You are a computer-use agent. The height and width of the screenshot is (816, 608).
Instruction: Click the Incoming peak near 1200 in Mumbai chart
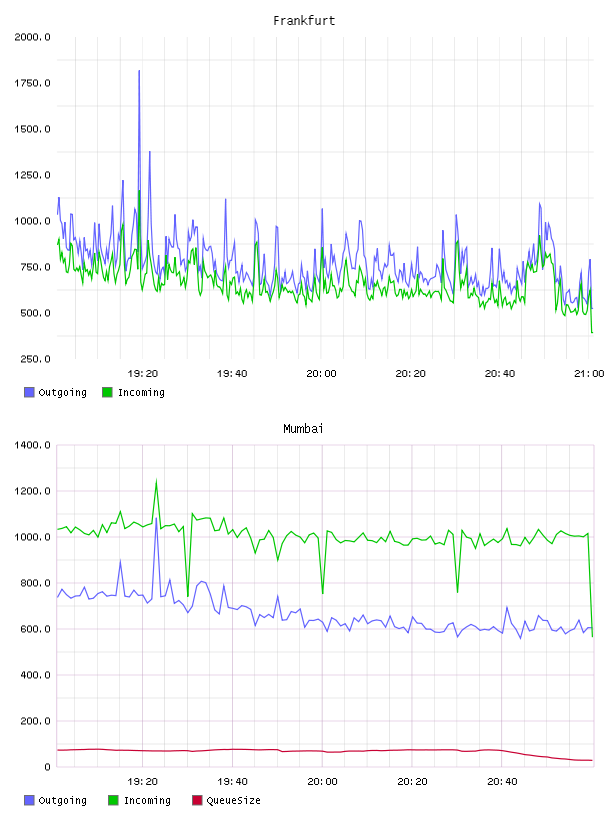tap(156, 482)
